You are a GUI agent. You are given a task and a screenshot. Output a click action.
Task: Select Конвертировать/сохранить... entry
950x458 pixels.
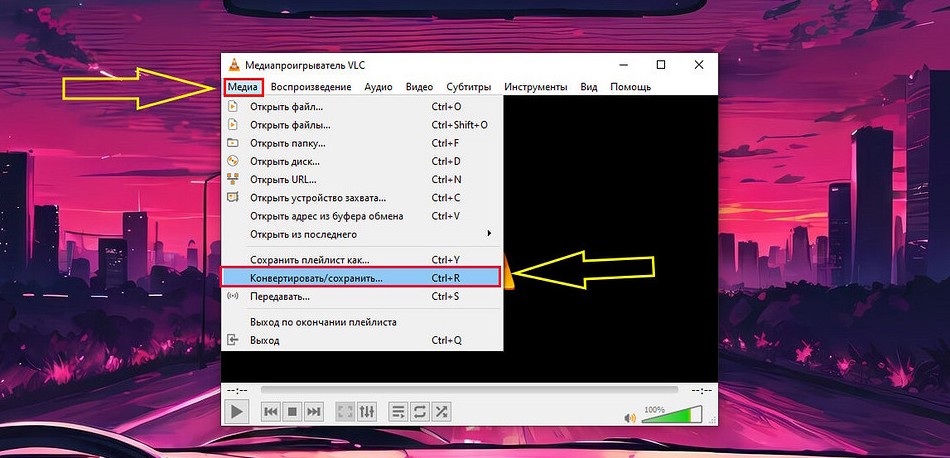[362, 278]
